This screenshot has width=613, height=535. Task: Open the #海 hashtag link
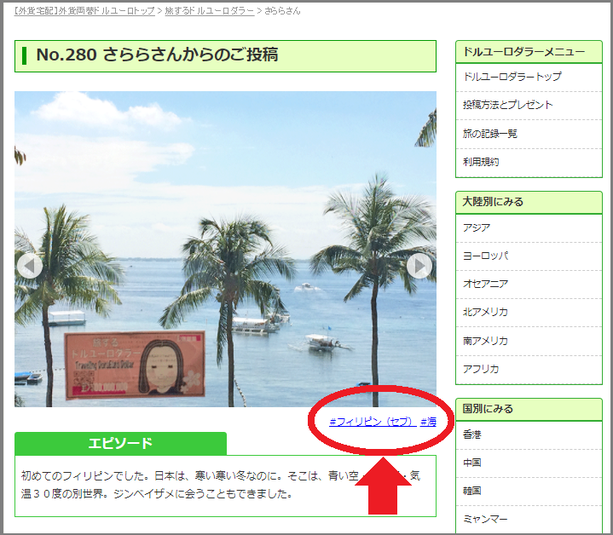tap(428, 422)
